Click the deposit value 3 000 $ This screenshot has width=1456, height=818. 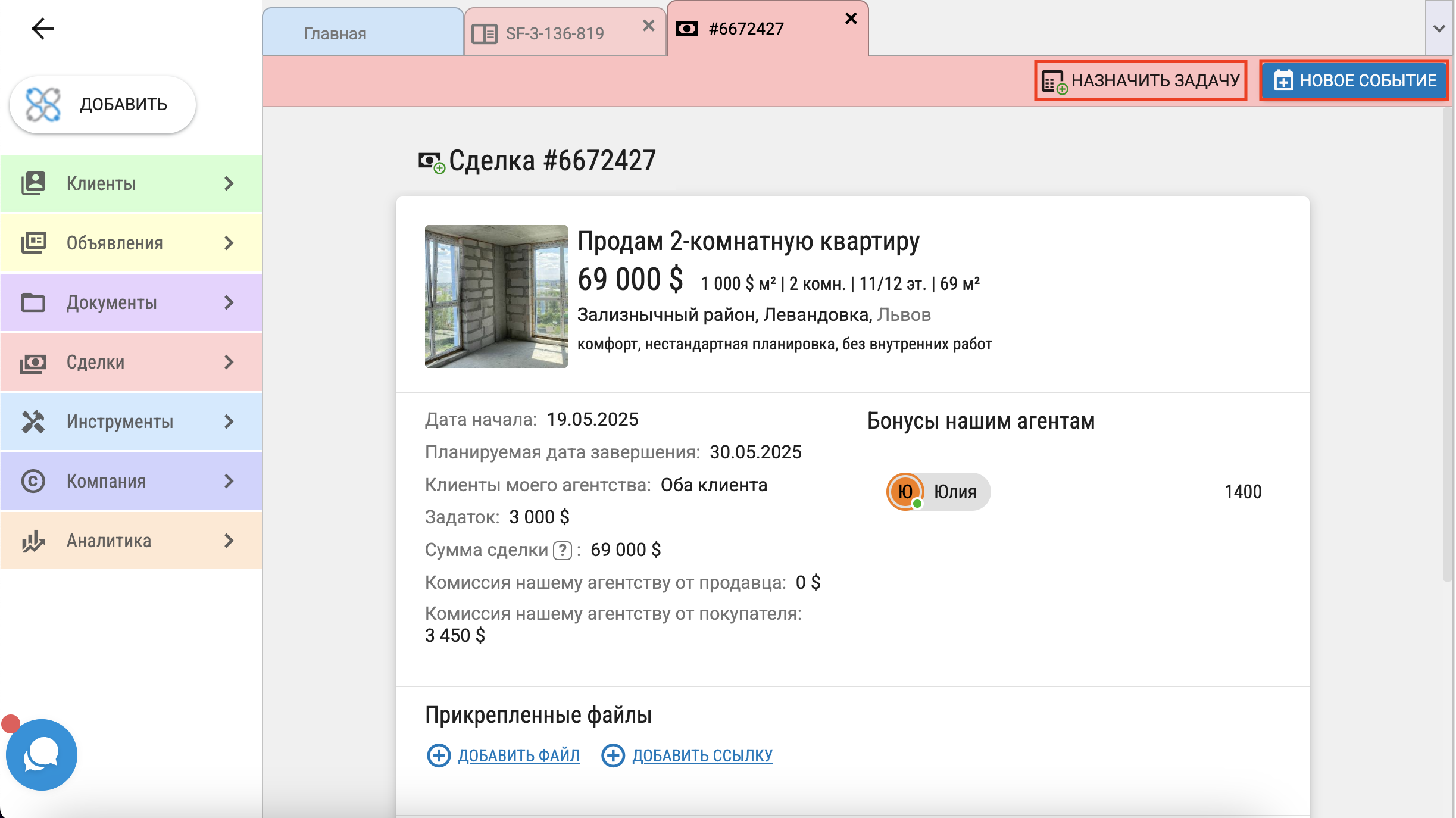click(x=539, y=517)
